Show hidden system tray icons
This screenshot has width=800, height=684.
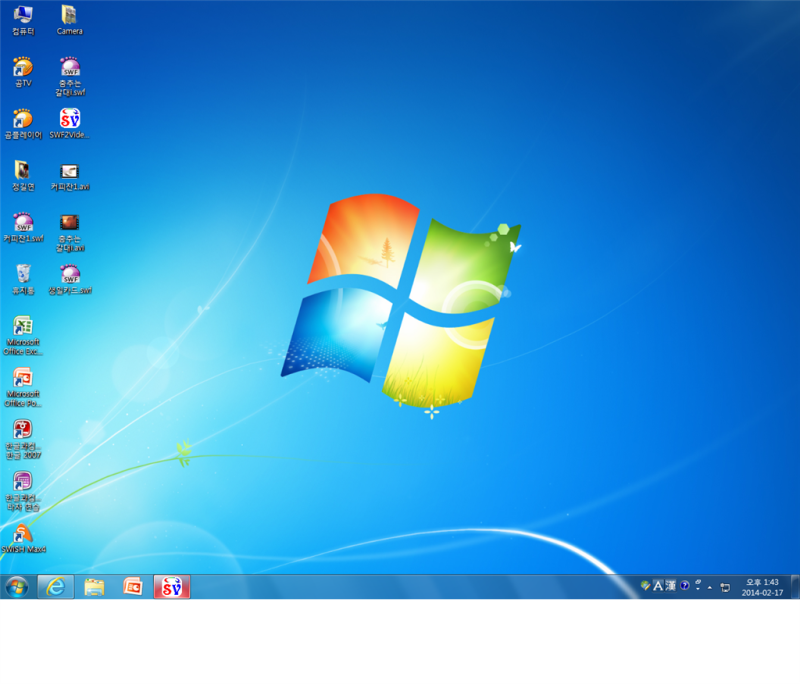(710, 588)
